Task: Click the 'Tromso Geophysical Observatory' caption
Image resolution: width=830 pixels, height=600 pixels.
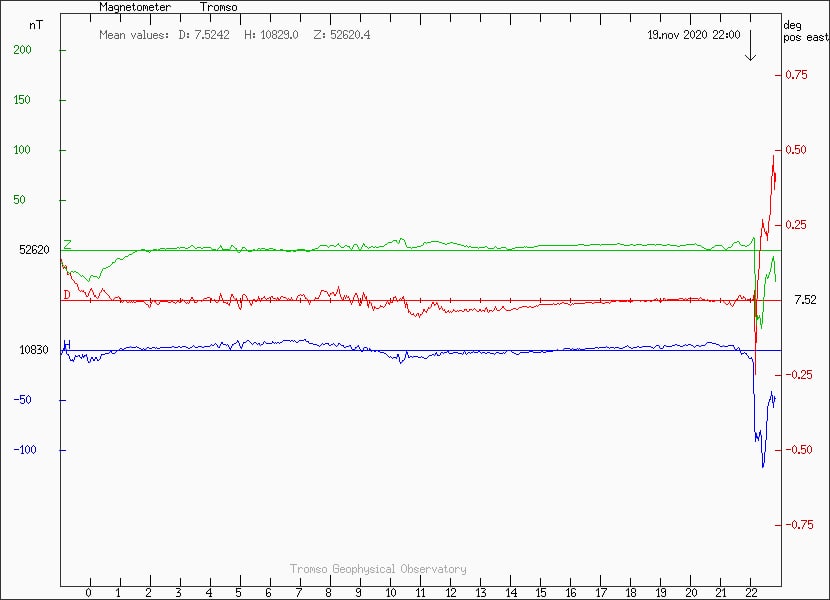Action: coord(378,569)
